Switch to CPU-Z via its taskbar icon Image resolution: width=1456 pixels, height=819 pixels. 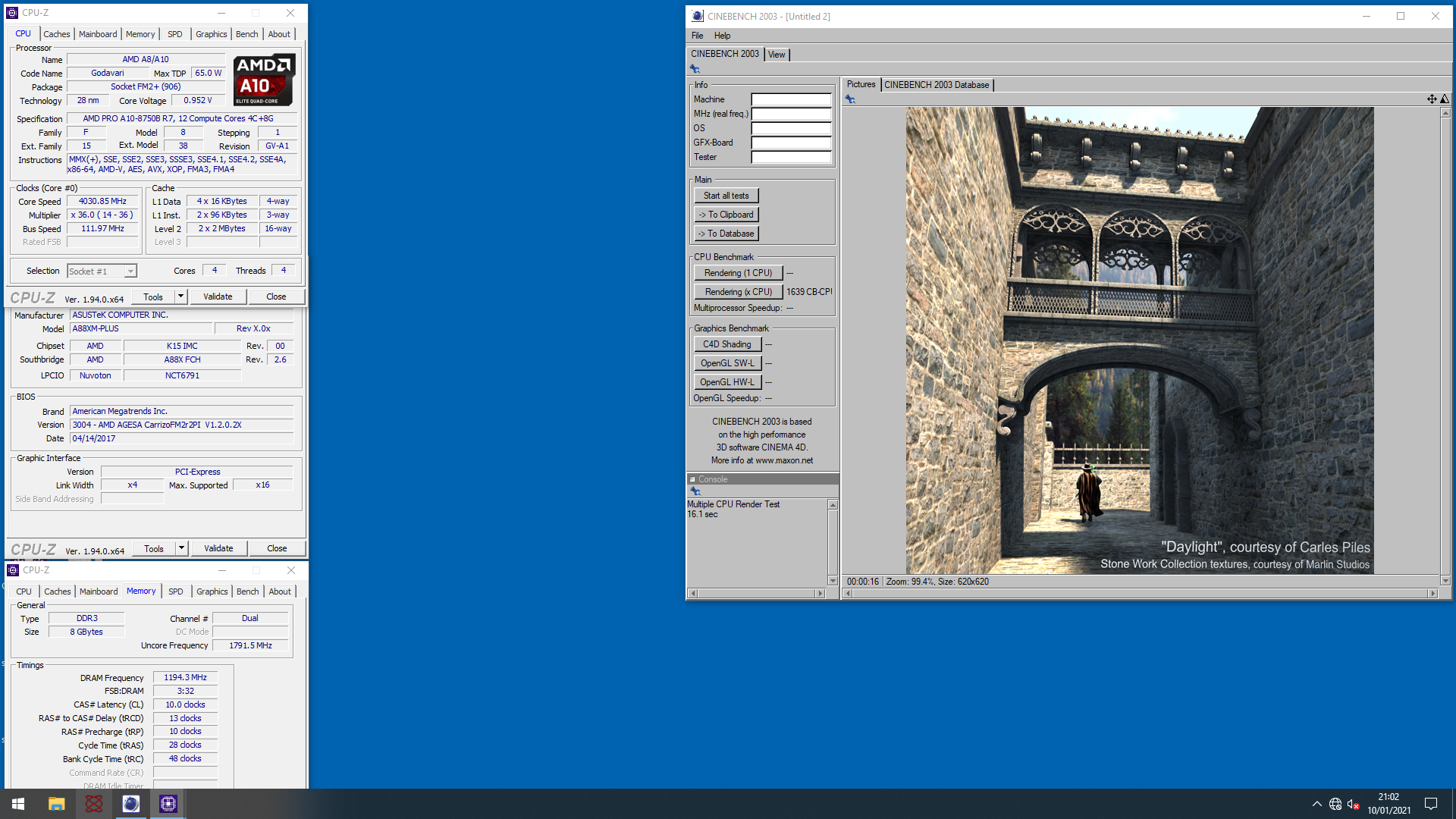(168, 804)
